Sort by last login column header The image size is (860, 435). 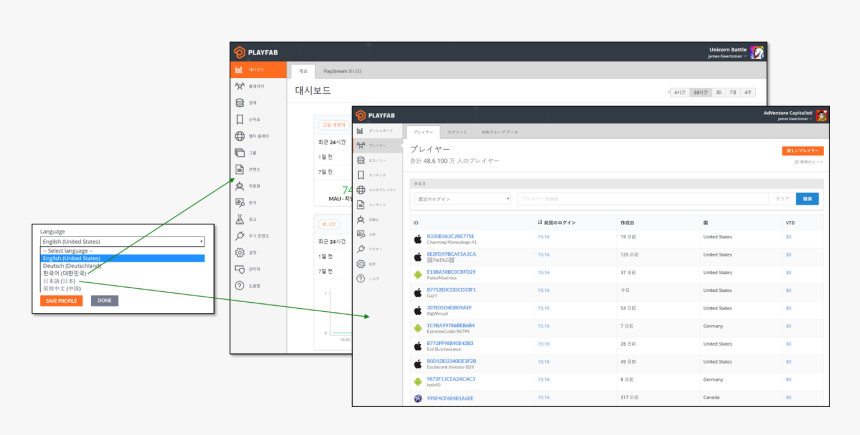pyautogui.click(x=557, y=223)
